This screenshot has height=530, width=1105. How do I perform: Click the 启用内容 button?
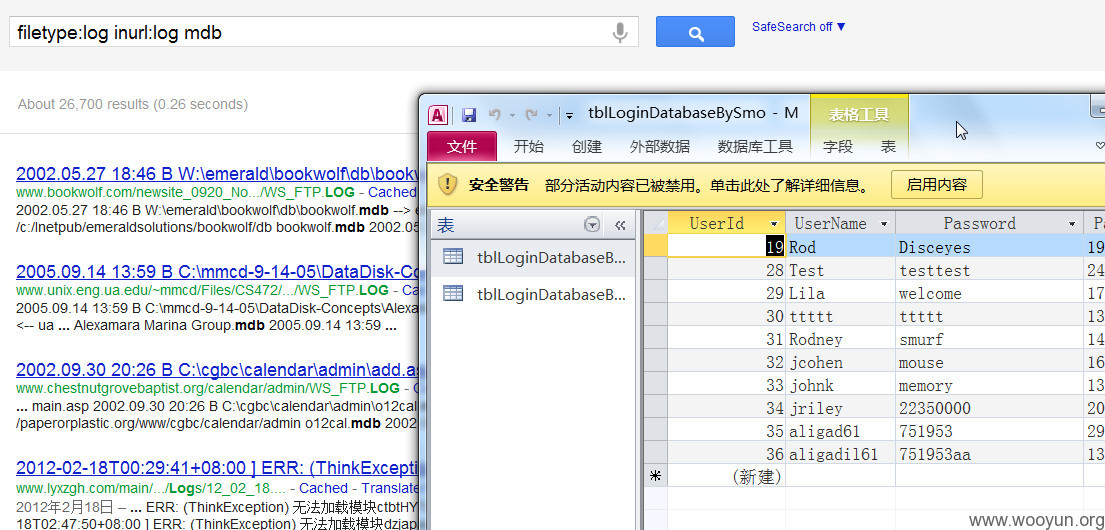(937, 185)
